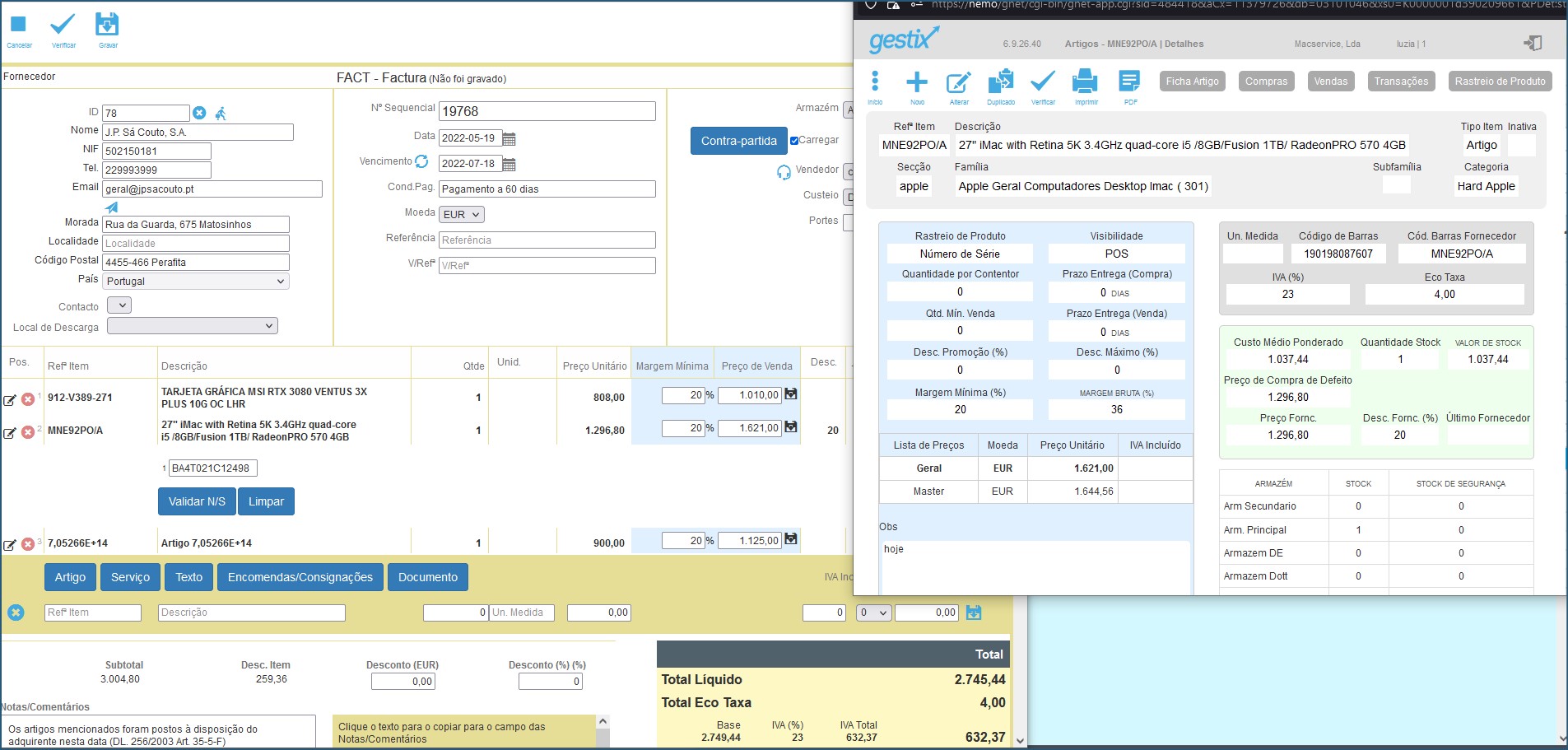Send email using the paper plane icon

click(x=112, y=207)
